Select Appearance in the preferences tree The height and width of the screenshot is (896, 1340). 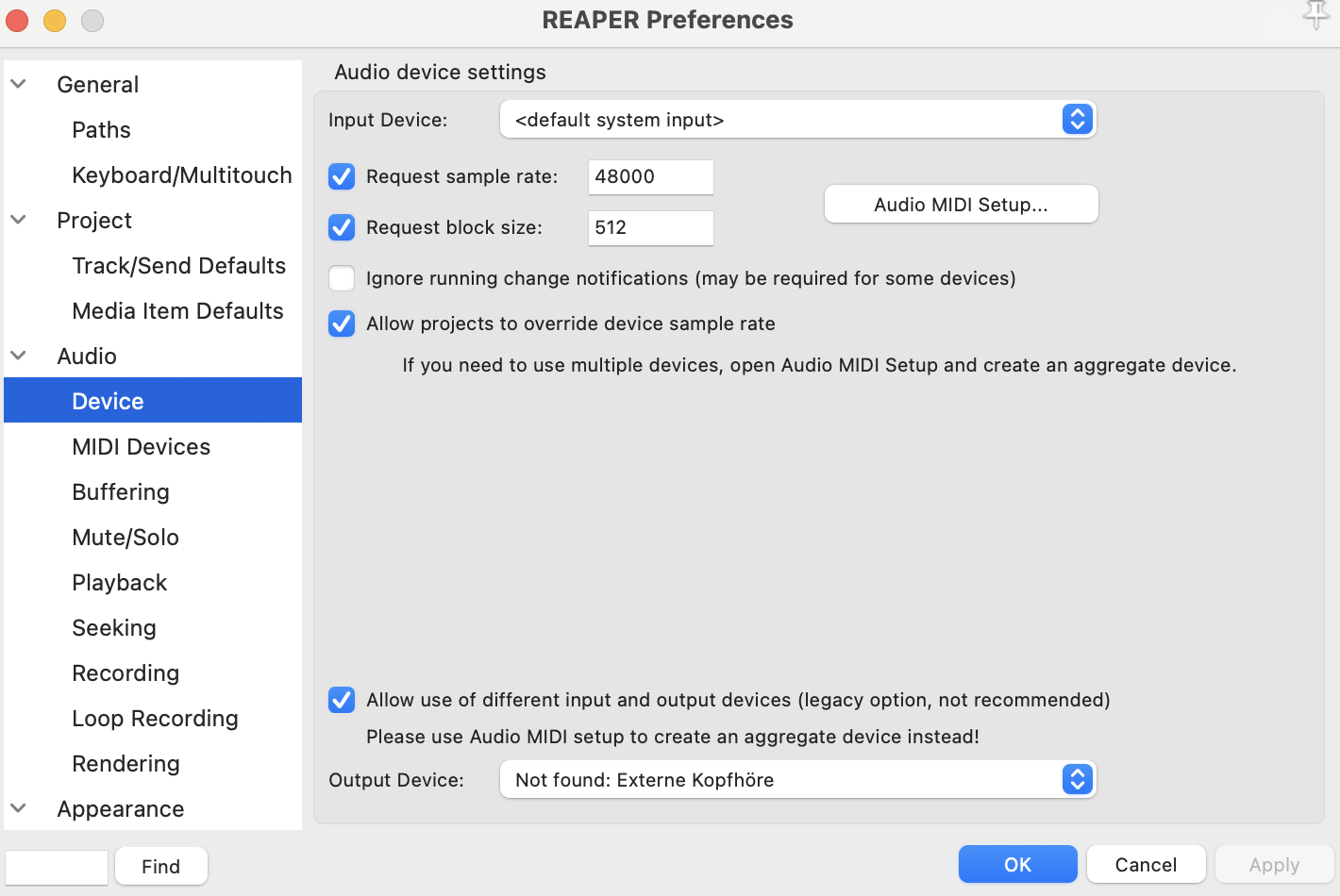[121, 808]
